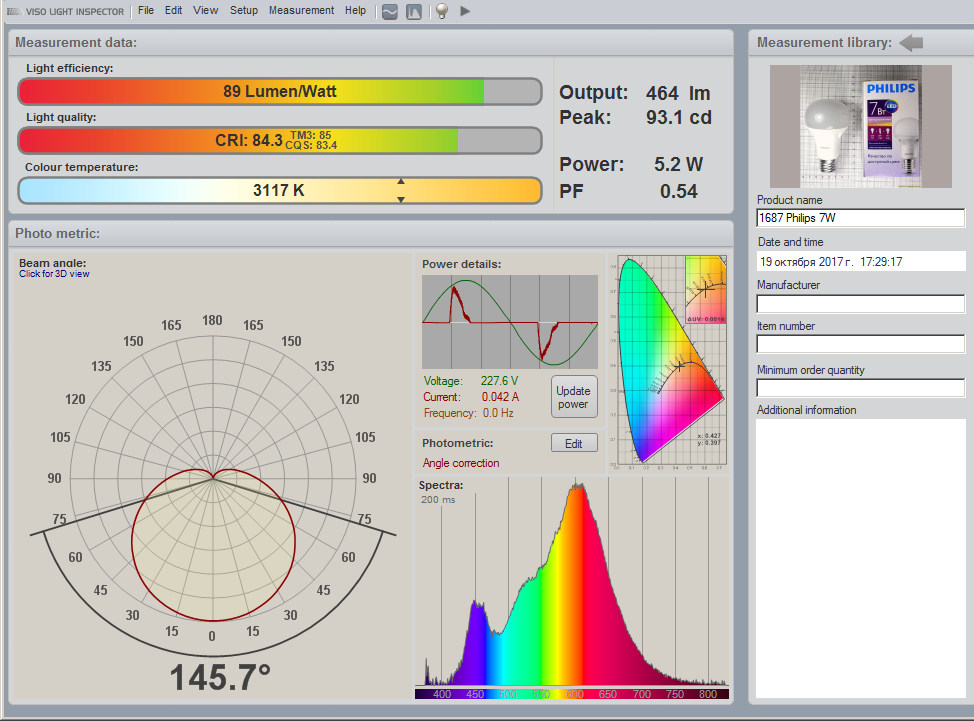Click the spectrum curve toolbar icon
The image size is (974, 721).
pos(414,11)
